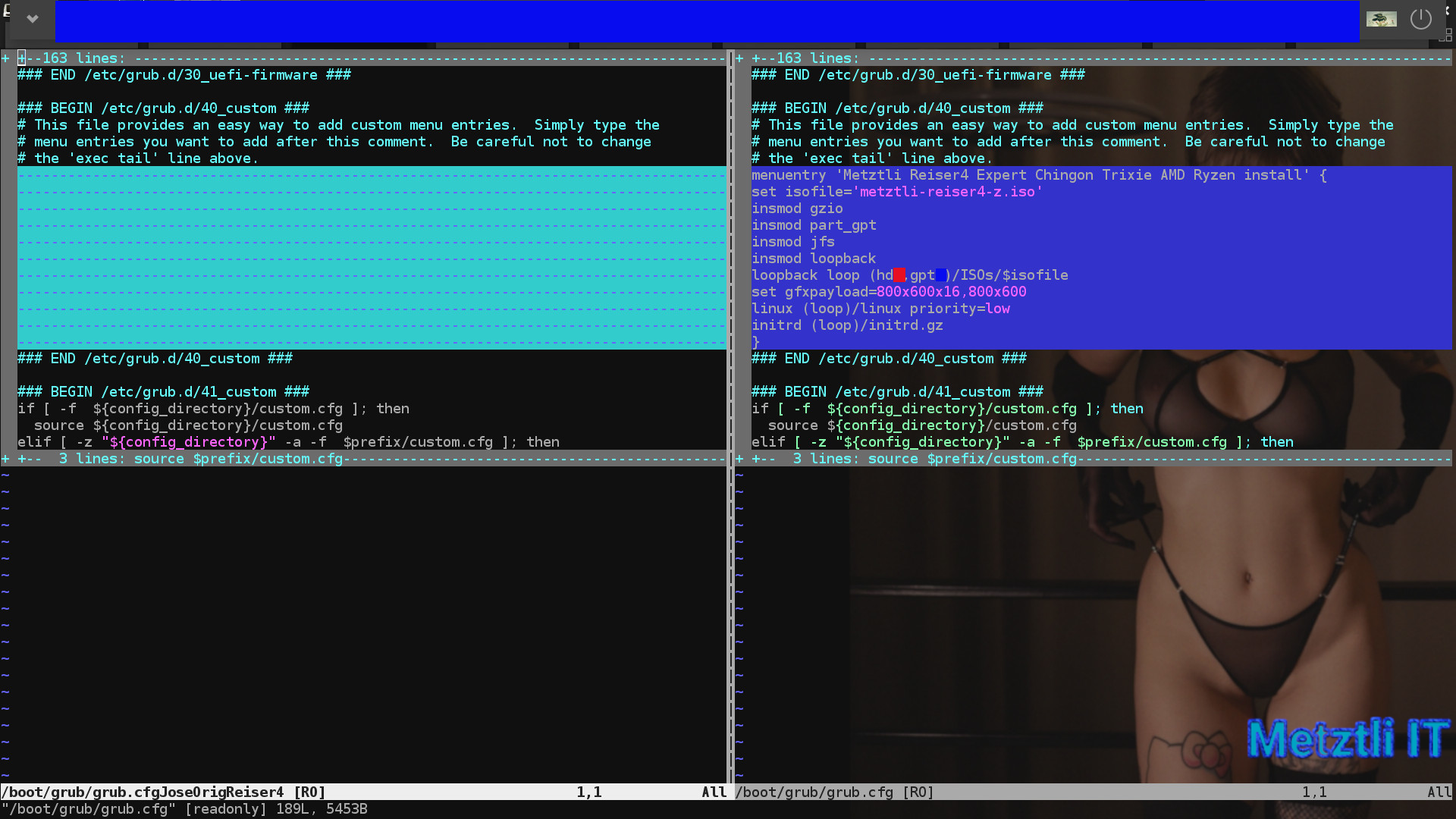1456x819 pixels.
Task: Click 'set gfxpayload=800x600x16,800x600' line
Action: (x=889, y=292)
